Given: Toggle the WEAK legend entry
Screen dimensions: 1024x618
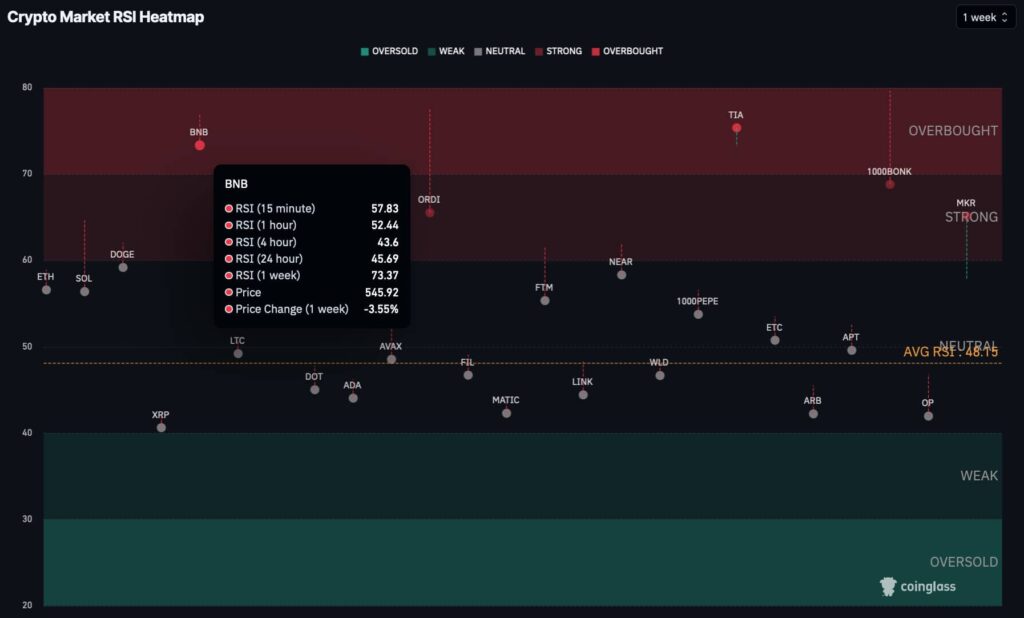Looking at the screenshot, I should point(446,51).
